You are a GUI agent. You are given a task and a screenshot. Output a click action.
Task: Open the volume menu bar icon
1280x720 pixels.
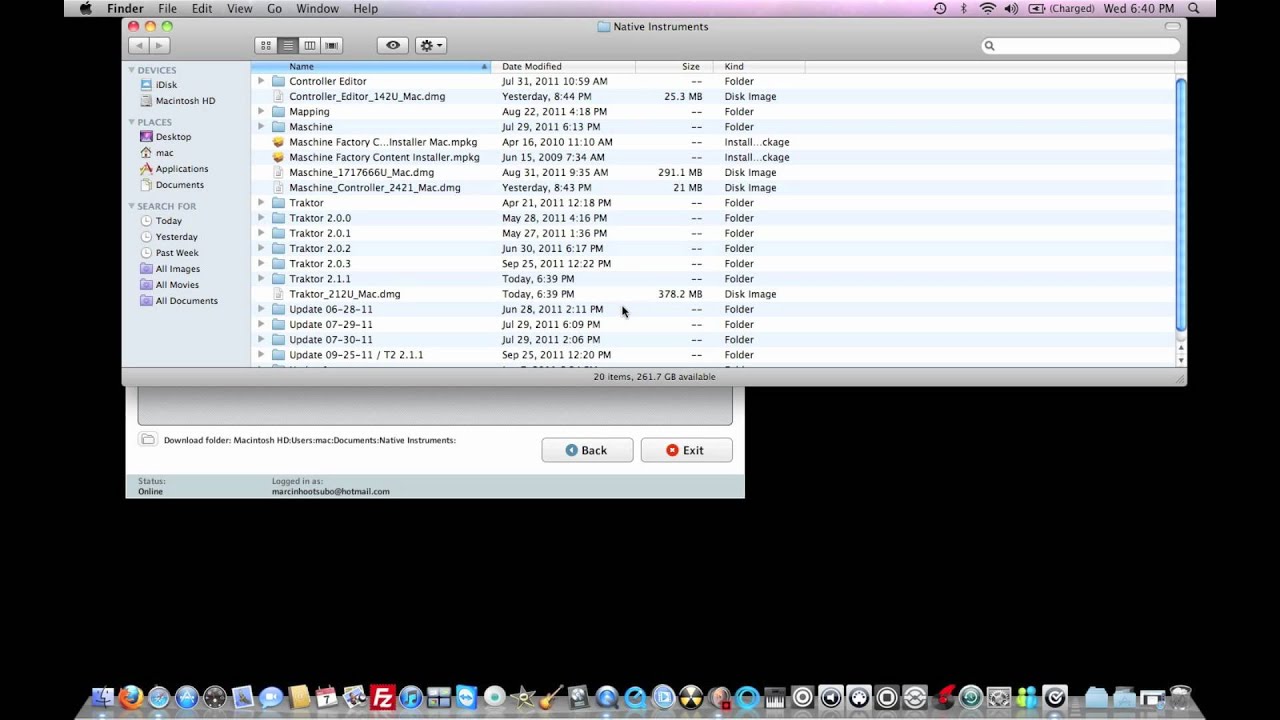[x=1011, y=8]
